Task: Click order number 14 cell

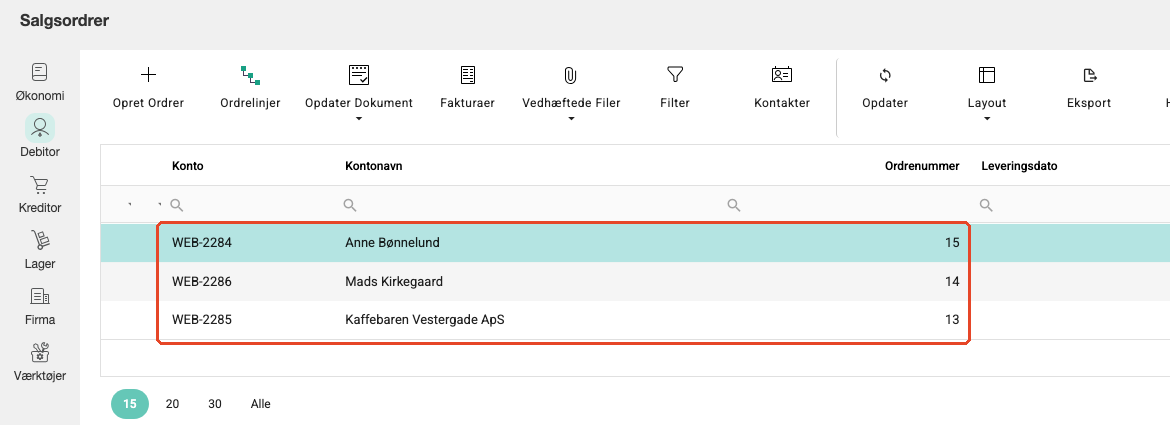Action: point(952,282)
